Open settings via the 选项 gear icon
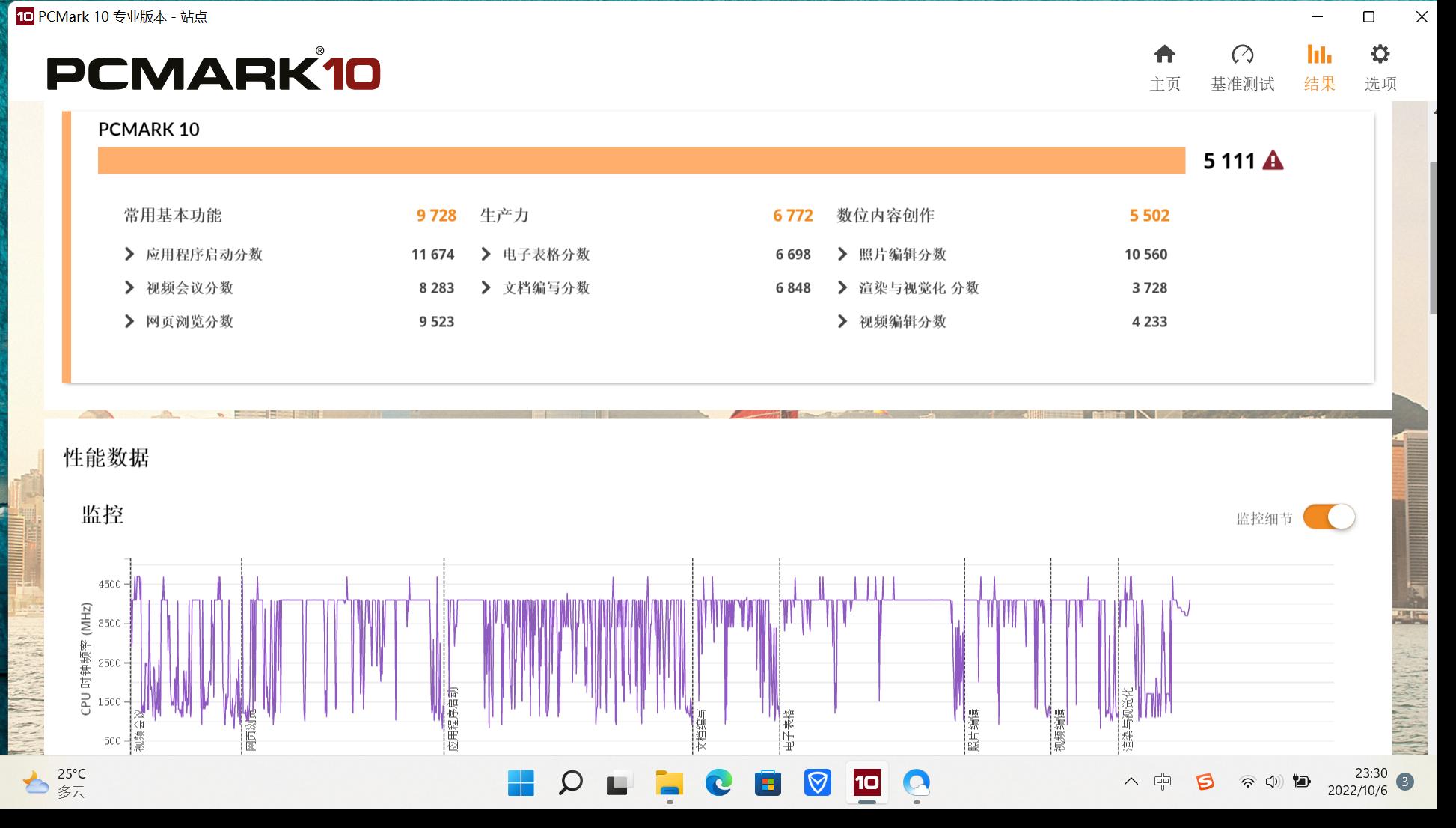 1379,54
